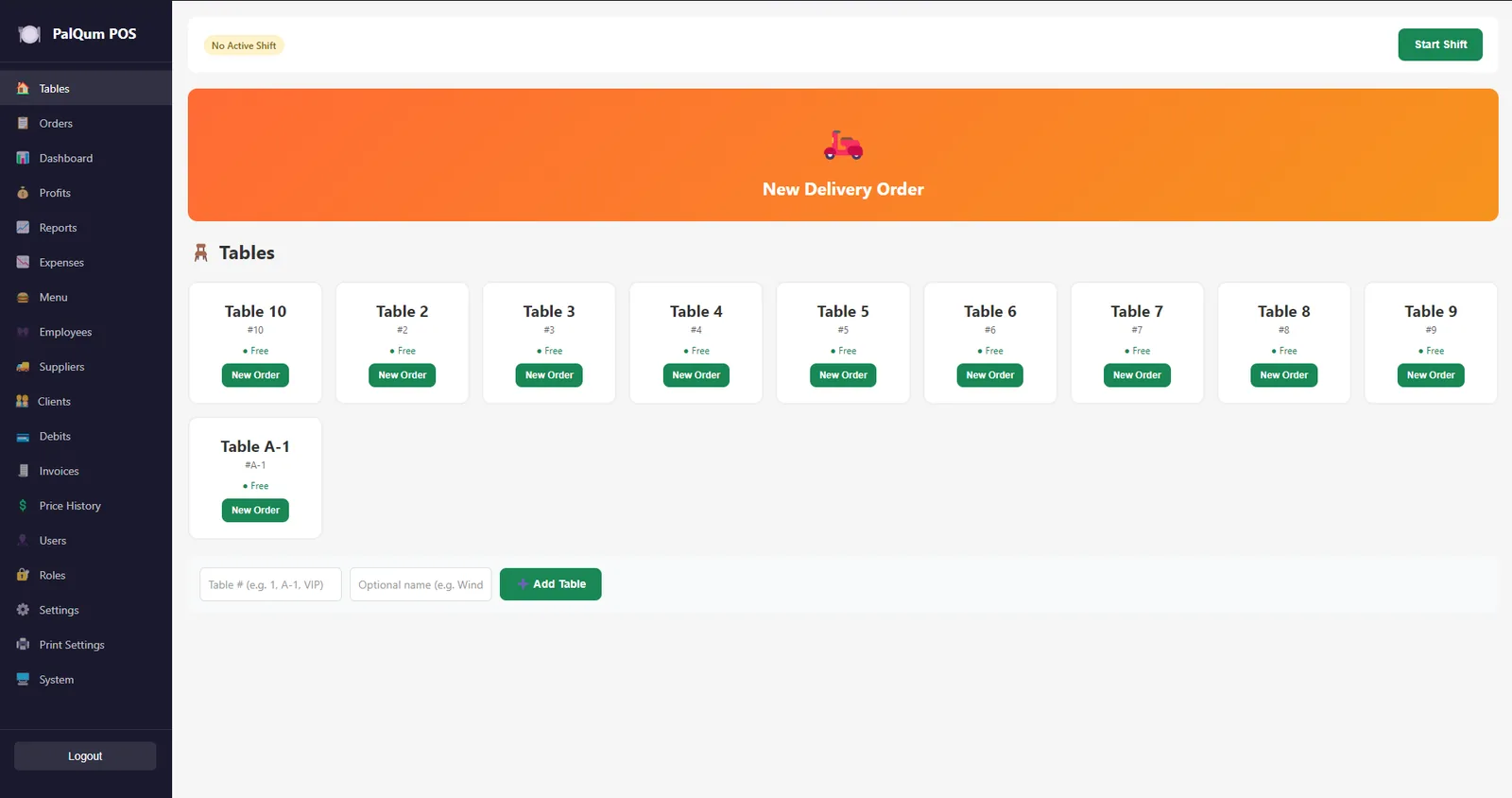
Task: Click the Roles lock icon
Action: [x=23, y=575]
